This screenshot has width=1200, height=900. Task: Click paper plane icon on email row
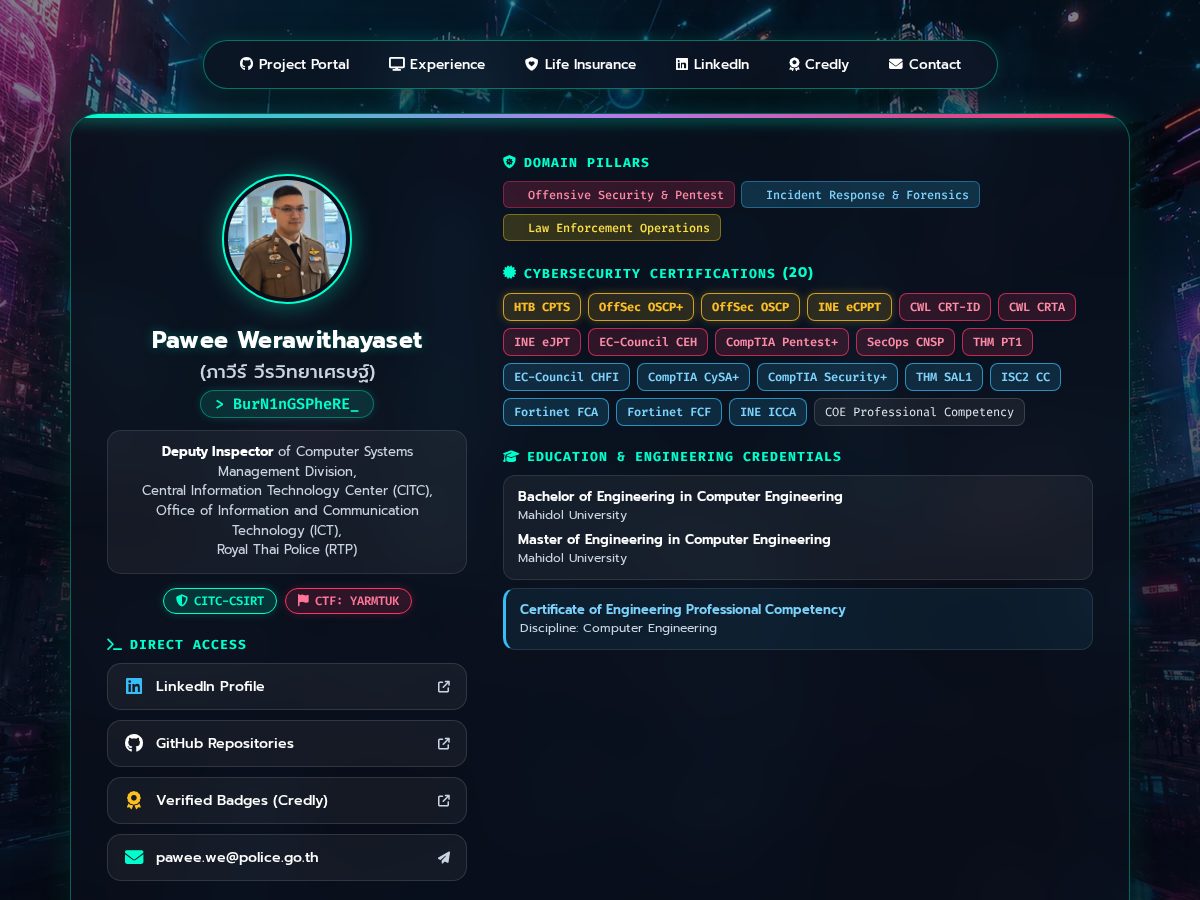(x=444, y=857)
